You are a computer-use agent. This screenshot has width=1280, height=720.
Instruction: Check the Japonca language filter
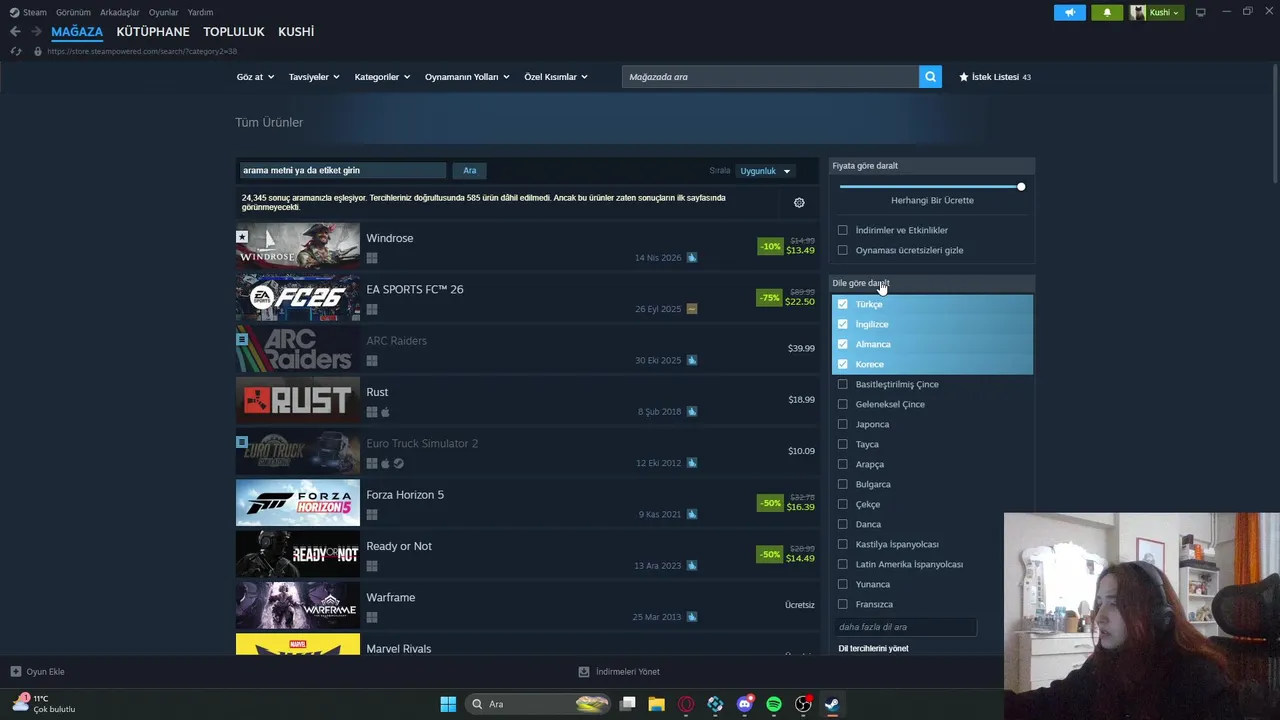click(843, 424)
